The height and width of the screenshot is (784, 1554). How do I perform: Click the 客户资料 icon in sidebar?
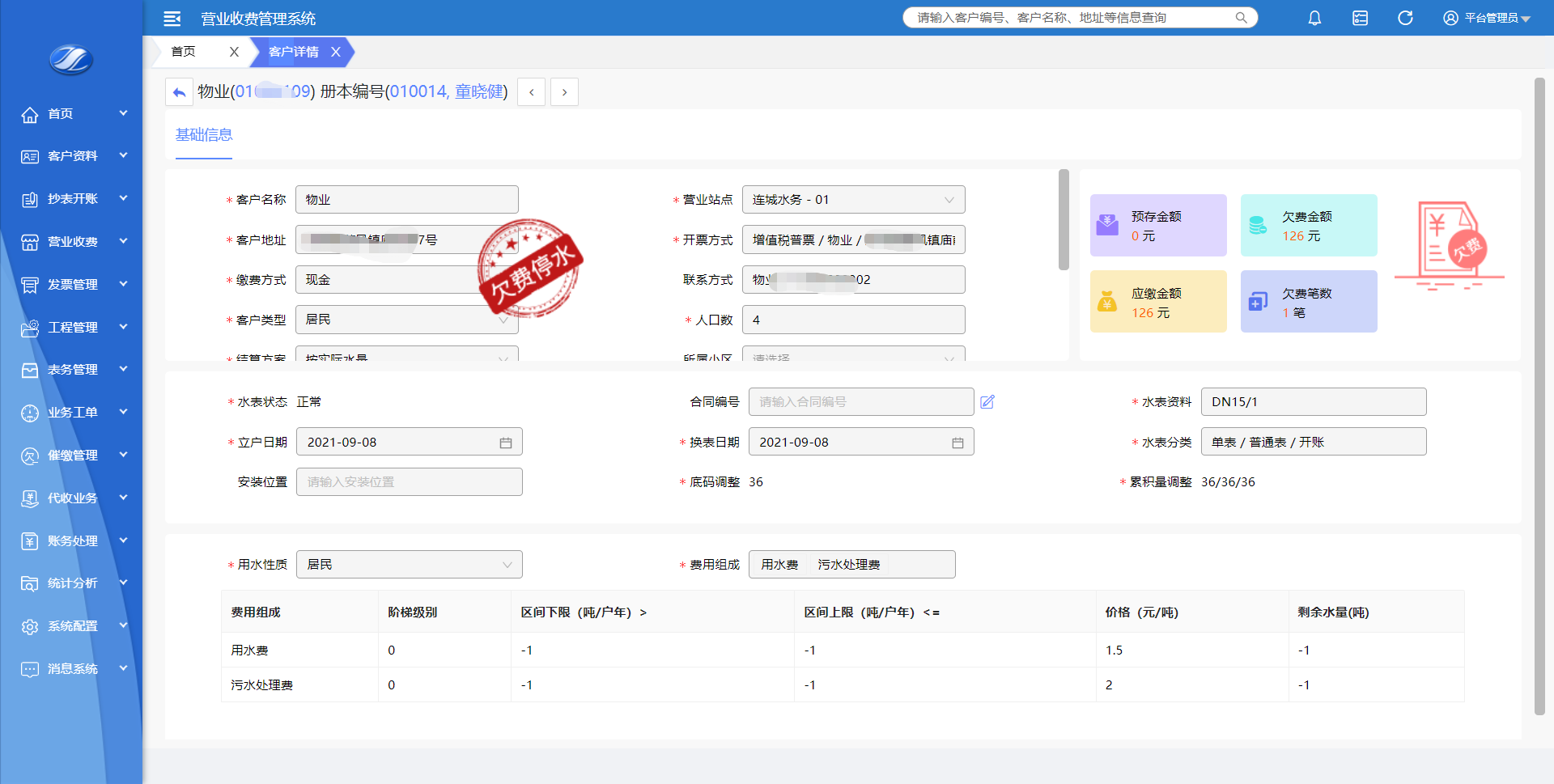(x=30, y=156)
